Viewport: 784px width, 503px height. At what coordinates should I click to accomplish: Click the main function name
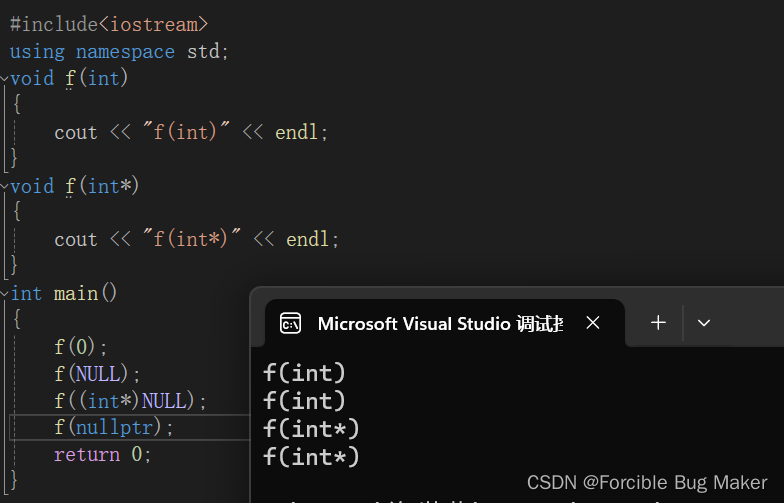76,293
